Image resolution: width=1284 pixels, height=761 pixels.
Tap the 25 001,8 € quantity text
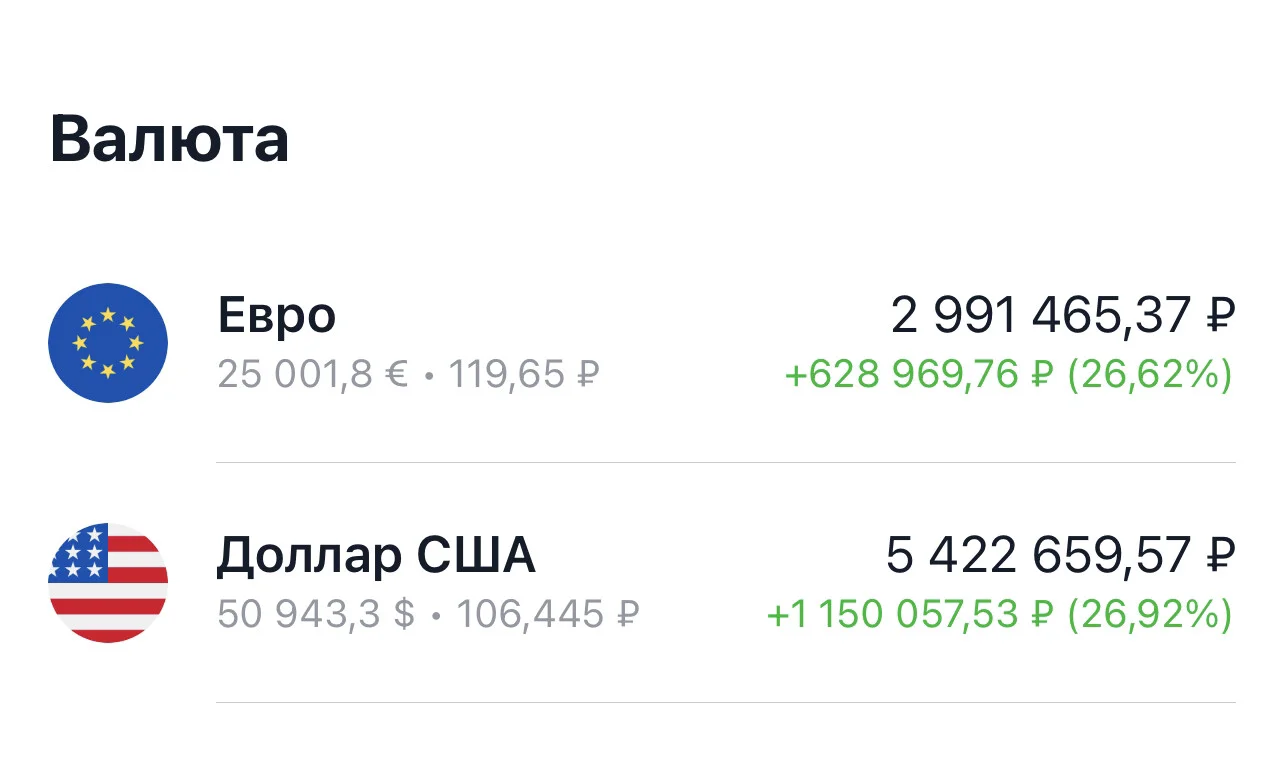pyautogui.click(x=313, y=375)
